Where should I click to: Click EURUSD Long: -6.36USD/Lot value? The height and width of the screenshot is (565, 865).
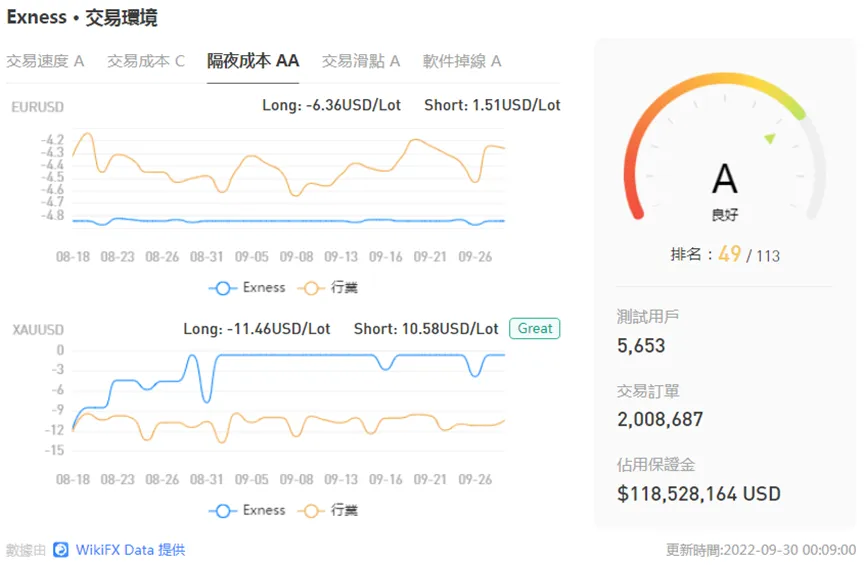(332, 105)
